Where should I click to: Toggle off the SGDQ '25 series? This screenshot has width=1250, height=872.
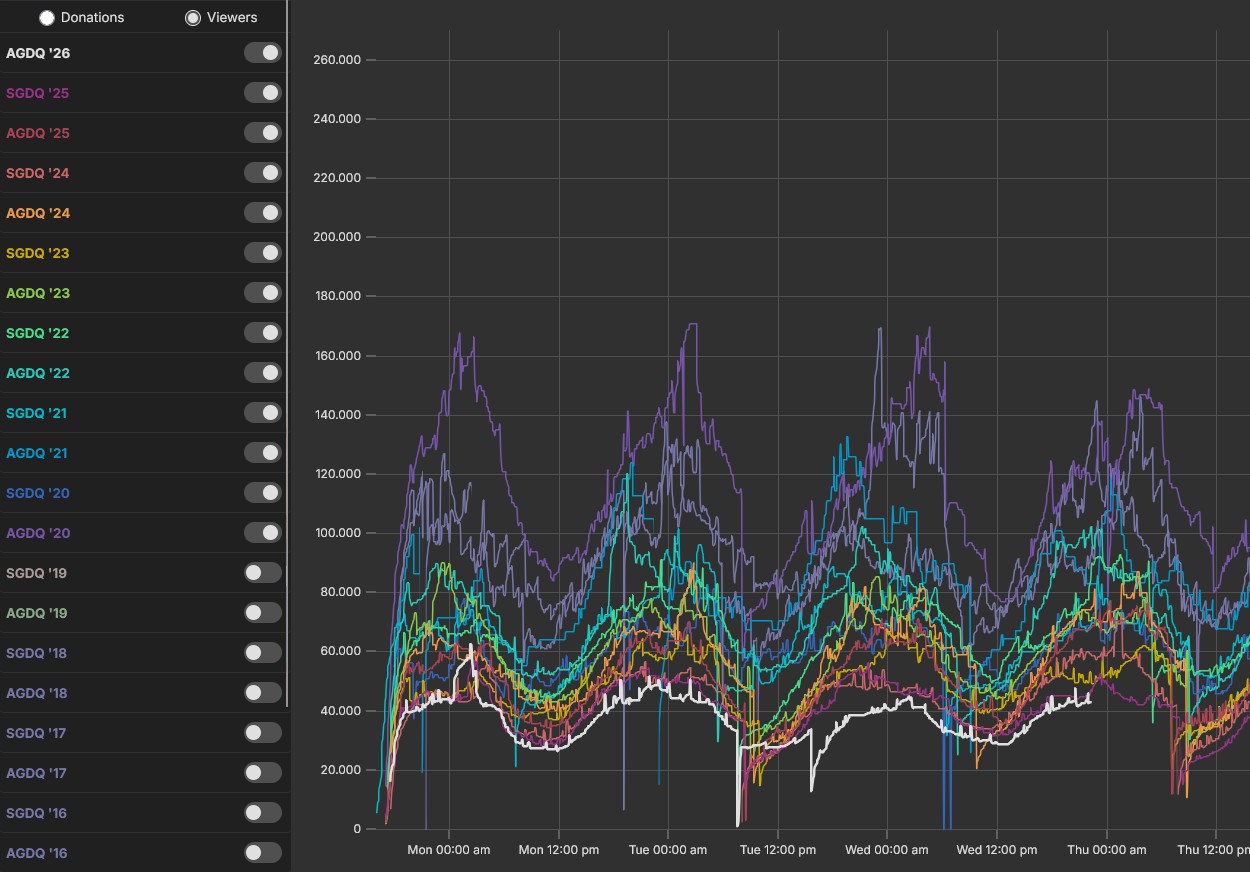pos(263,93)
